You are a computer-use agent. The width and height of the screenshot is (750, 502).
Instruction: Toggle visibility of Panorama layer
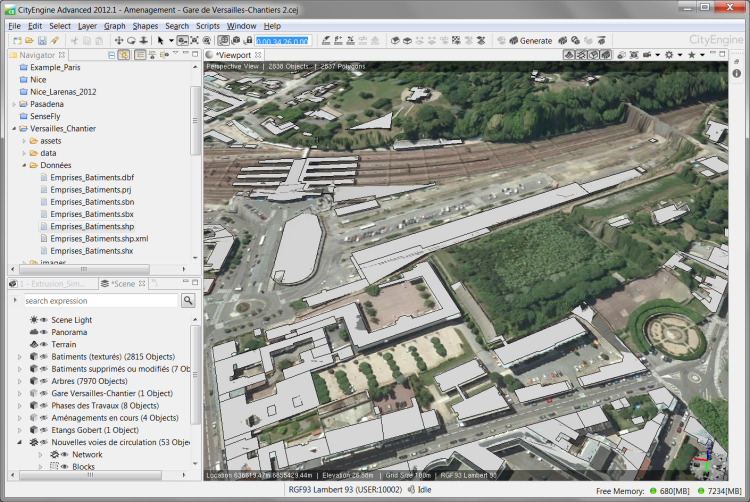[x=44, y=332]
